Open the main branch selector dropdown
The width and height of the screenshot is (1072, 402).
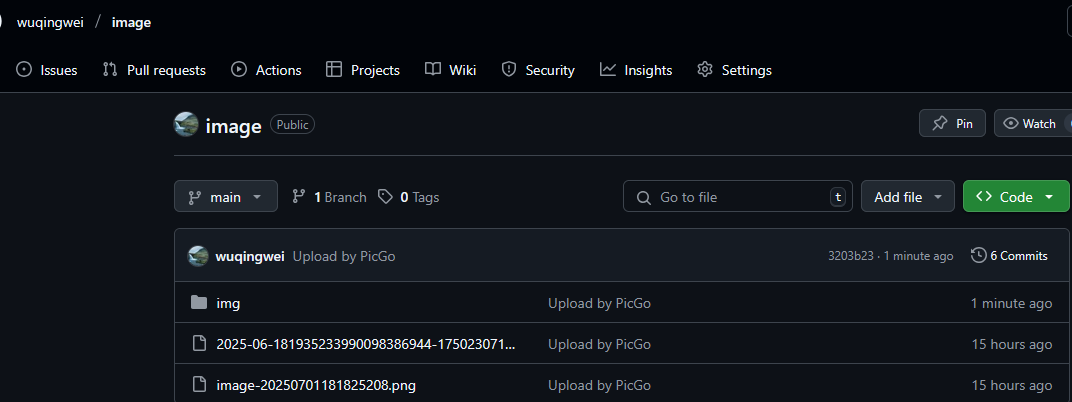pyautogui.click(x=226, y=196)
